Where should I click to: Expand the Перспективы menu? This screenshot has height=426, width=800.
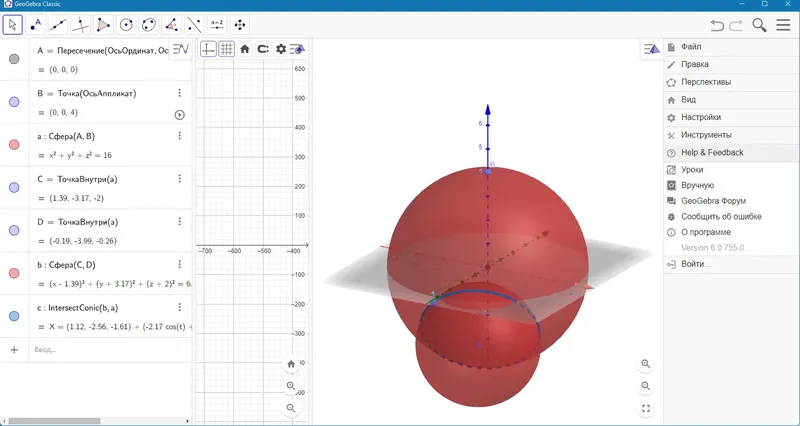[x=732, y=82]
